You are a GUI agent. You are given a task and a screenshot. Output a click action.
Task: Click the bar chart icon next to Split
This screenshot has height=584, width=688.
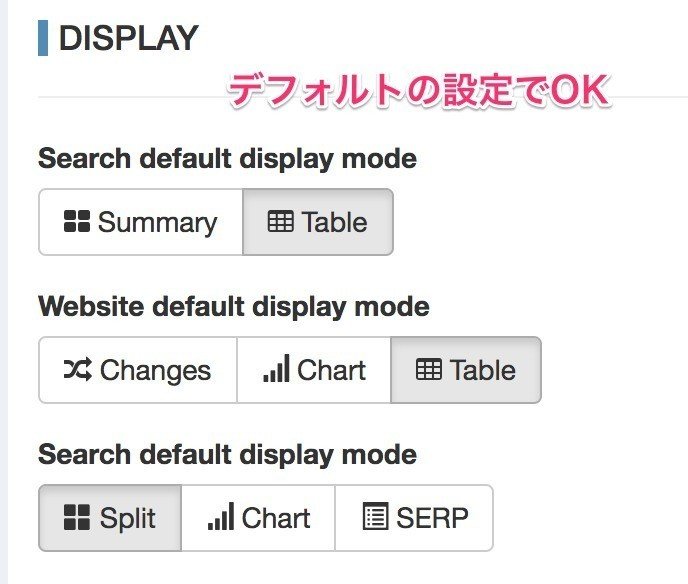(220, 518)
